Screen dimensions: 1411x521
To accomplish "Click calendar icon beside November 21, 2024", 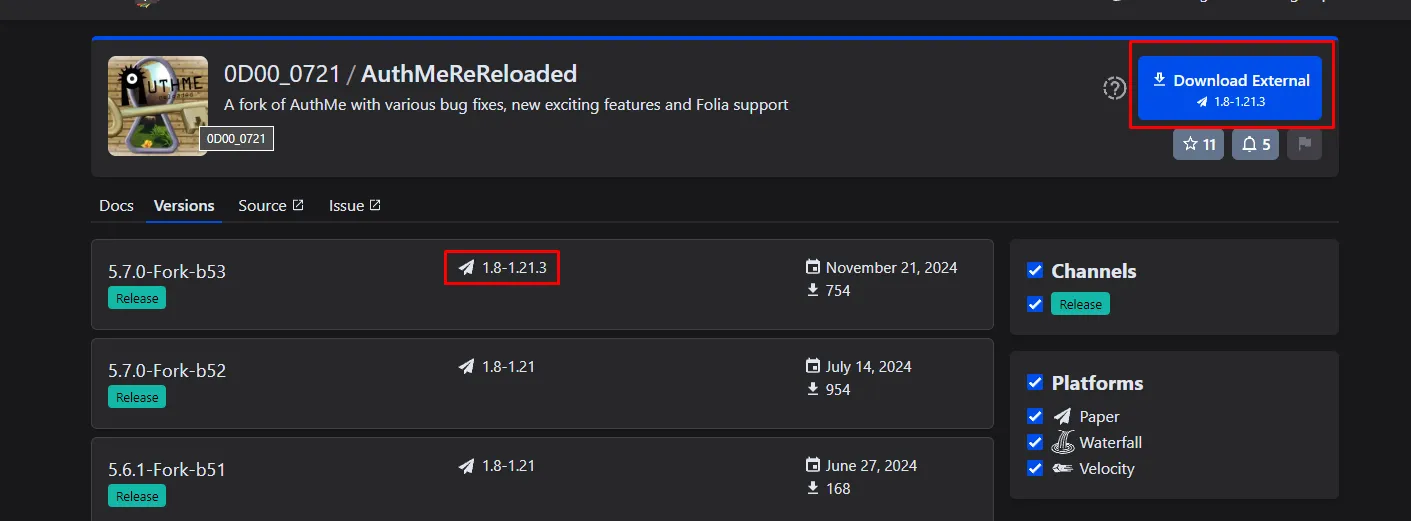I will point(813,267).
